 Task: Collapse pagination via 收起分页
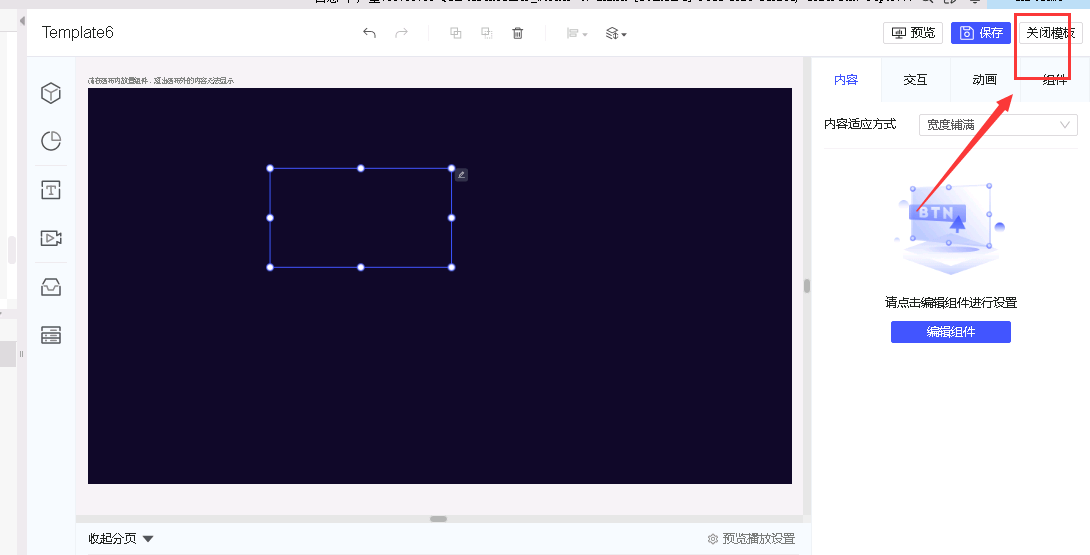click(120, 538)
